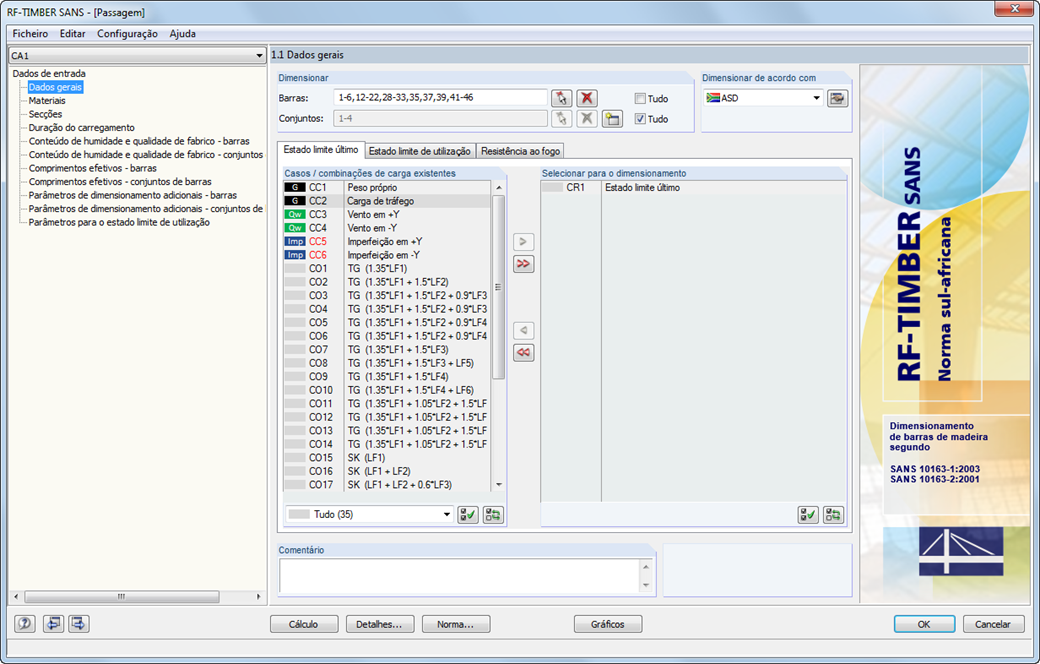Click the Norma... button
This screenshot has height=664, width=1040.
456,624
